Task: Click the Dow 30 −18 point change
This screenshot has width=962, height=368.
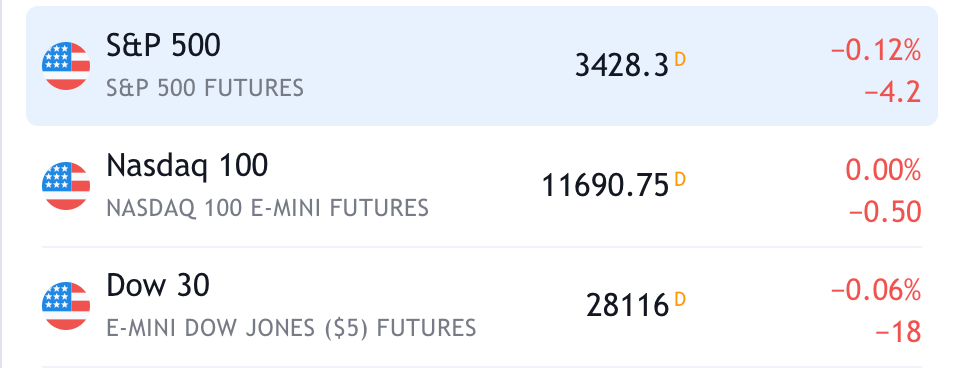Action: [x=898, y=332]
